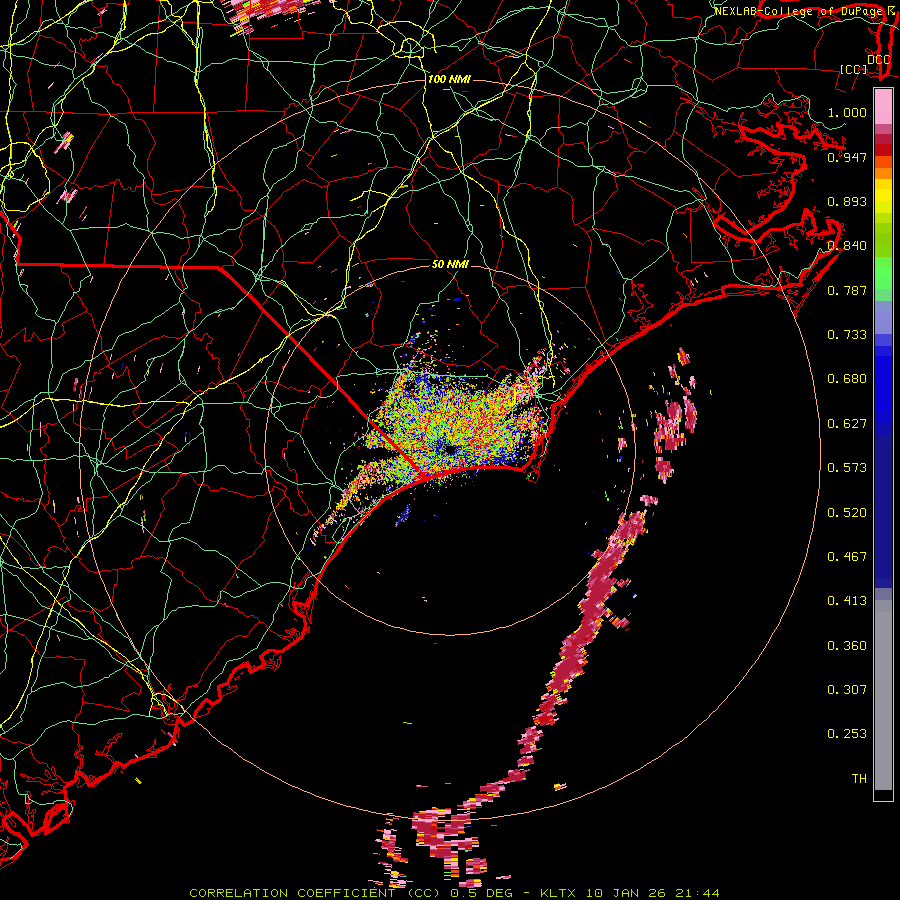Click the CORRELATION COEFFICIENT (CC) title text

coord(317,893)
